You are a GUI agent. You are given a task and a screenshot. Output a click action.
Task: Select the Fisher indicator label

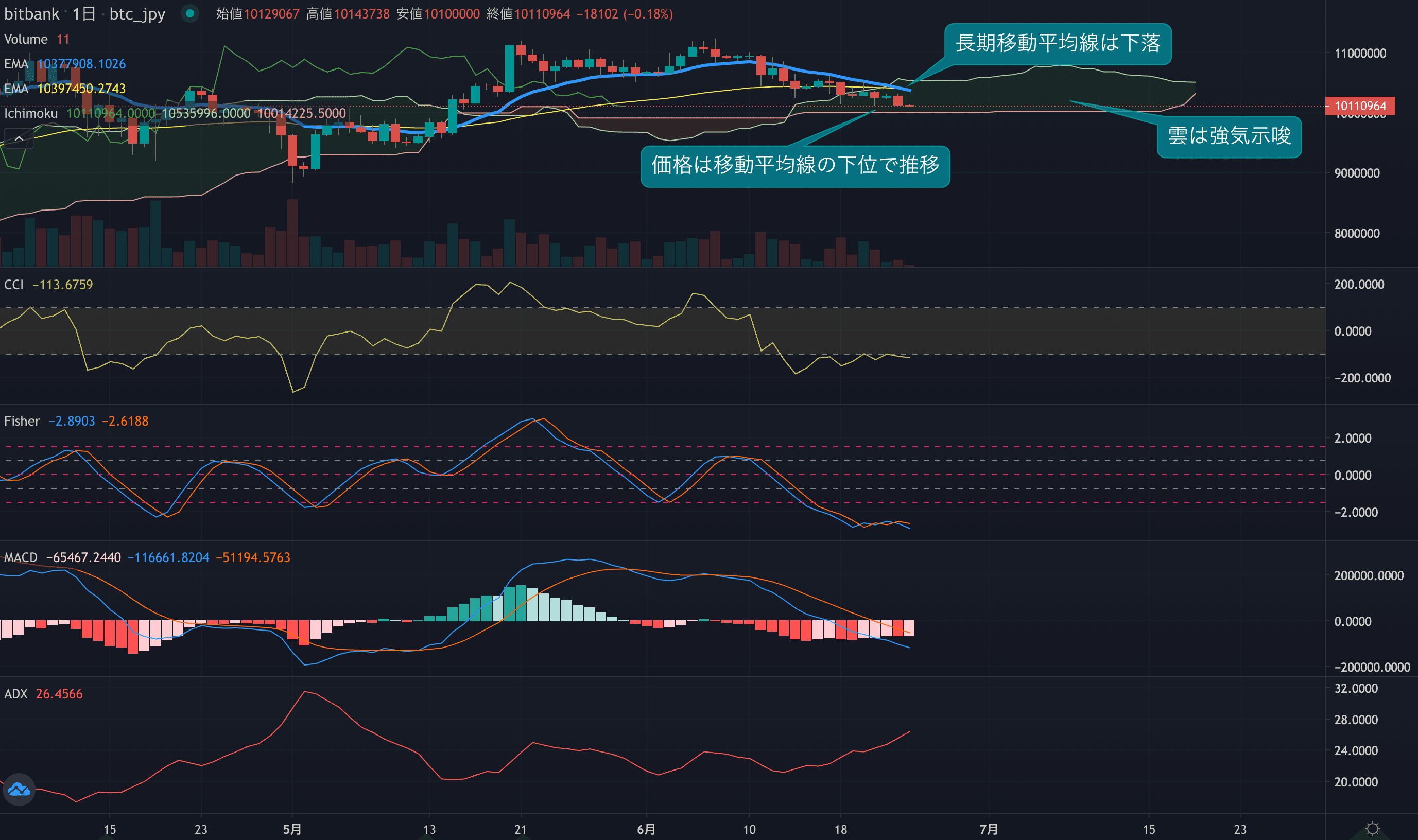(22, 421)
